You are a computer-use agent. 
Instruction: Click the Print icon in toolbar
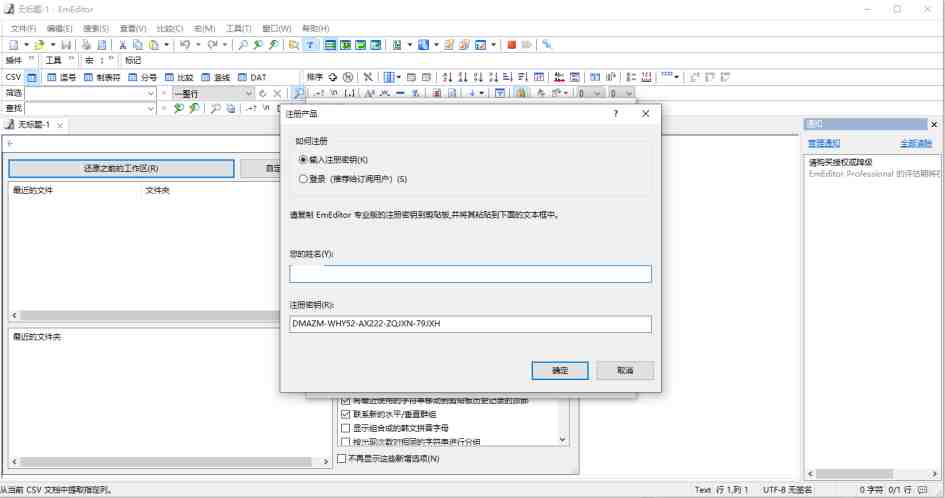pyautogui.click(x=86, y=45)
